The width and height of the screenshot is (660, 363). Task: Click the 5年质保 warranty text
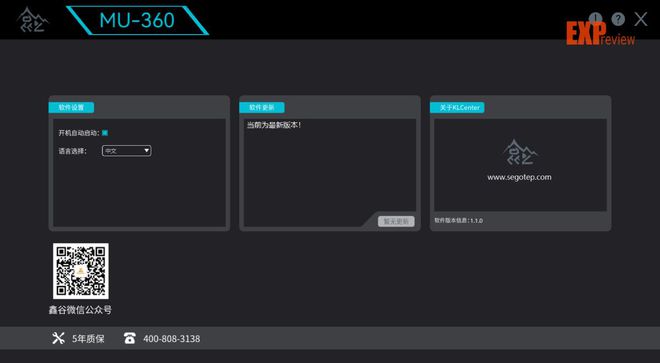[88, 339]
